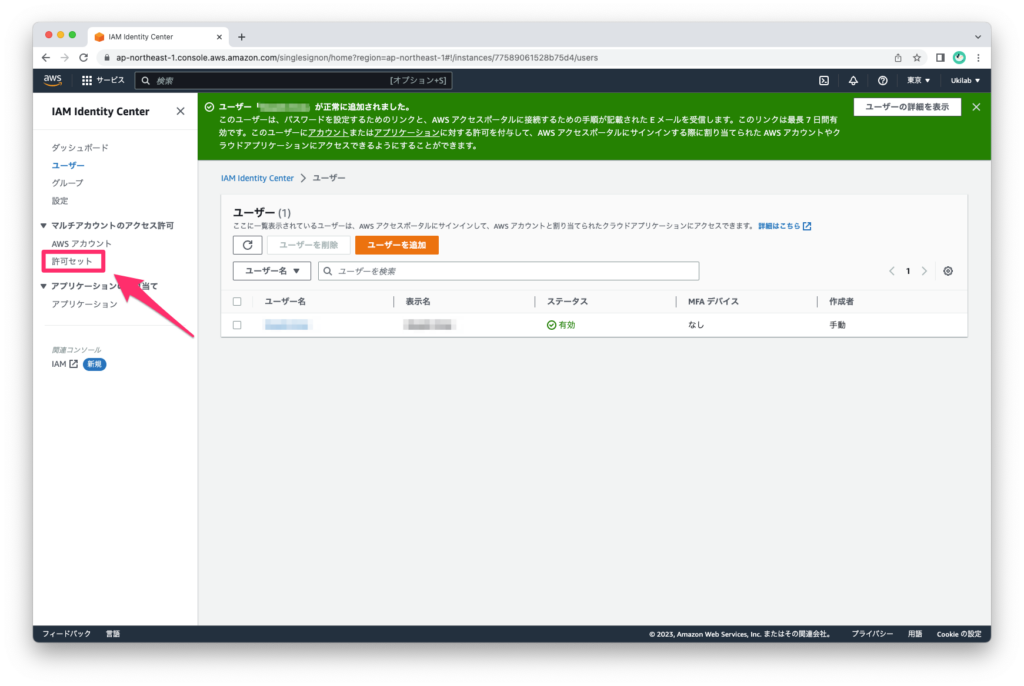Open the help question mark icon

pyautogui.click(x=882, y=80)
